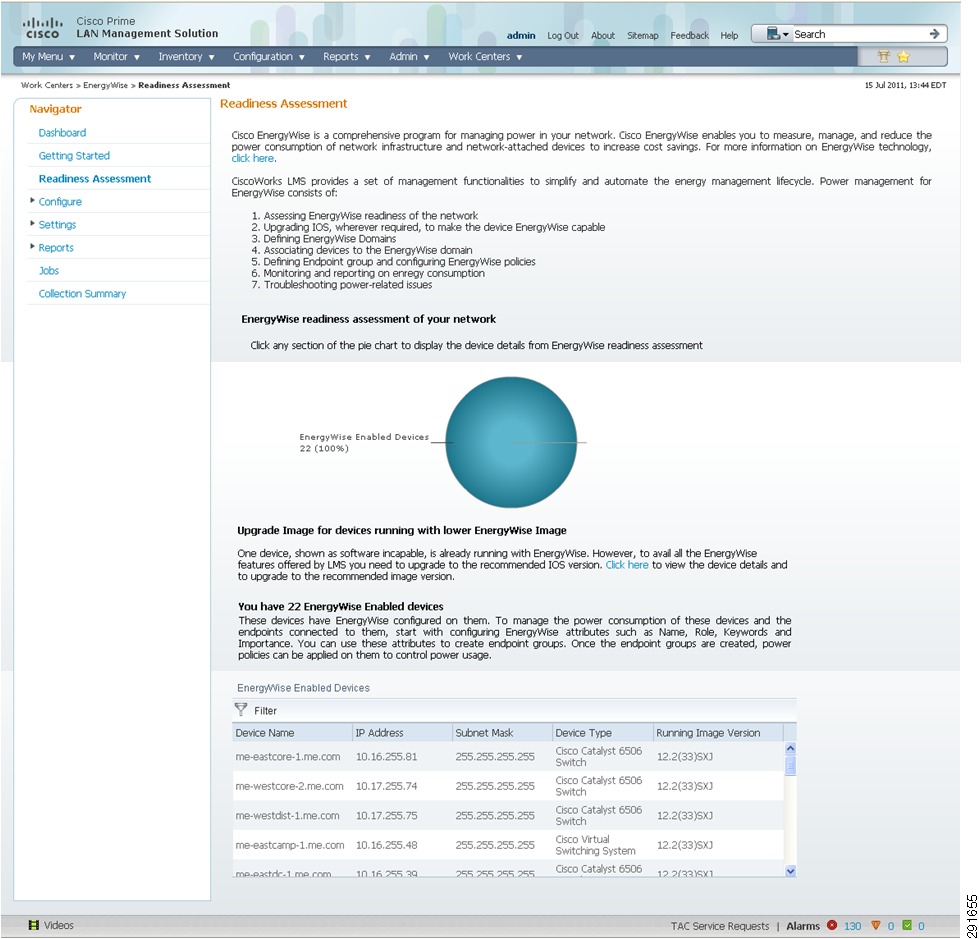Screen dimensions: 979x939
Task: Open Getting Started in Navigator
Action: (x=74, y=155)
